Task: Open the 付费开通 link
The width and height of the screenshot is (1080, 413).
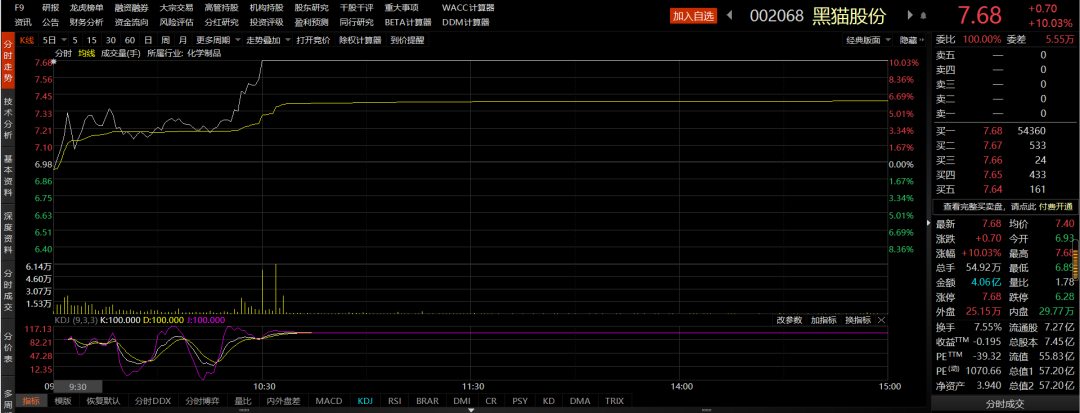Action: tap(1056, 206)
